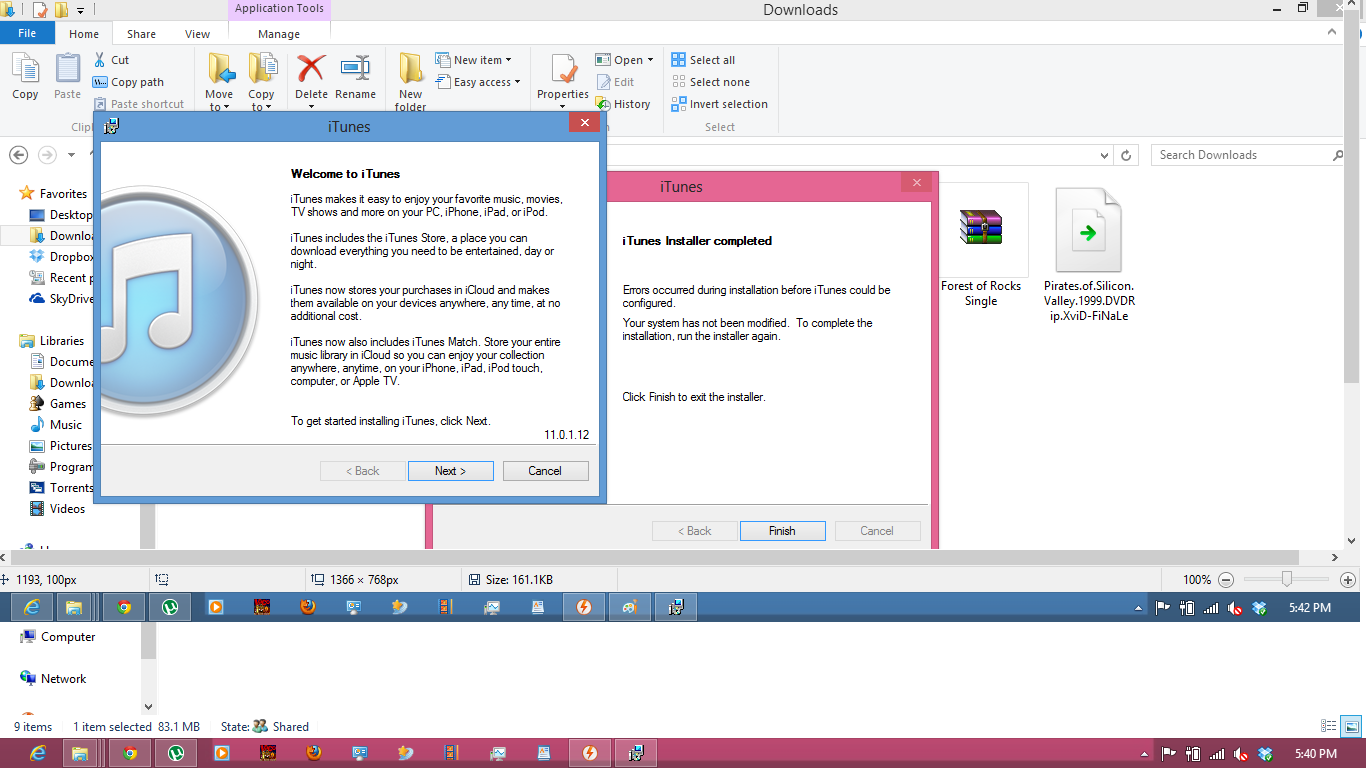
Task: Open Torrents in the sidebar
Action: pyautogui.click(x=62, y=488)
